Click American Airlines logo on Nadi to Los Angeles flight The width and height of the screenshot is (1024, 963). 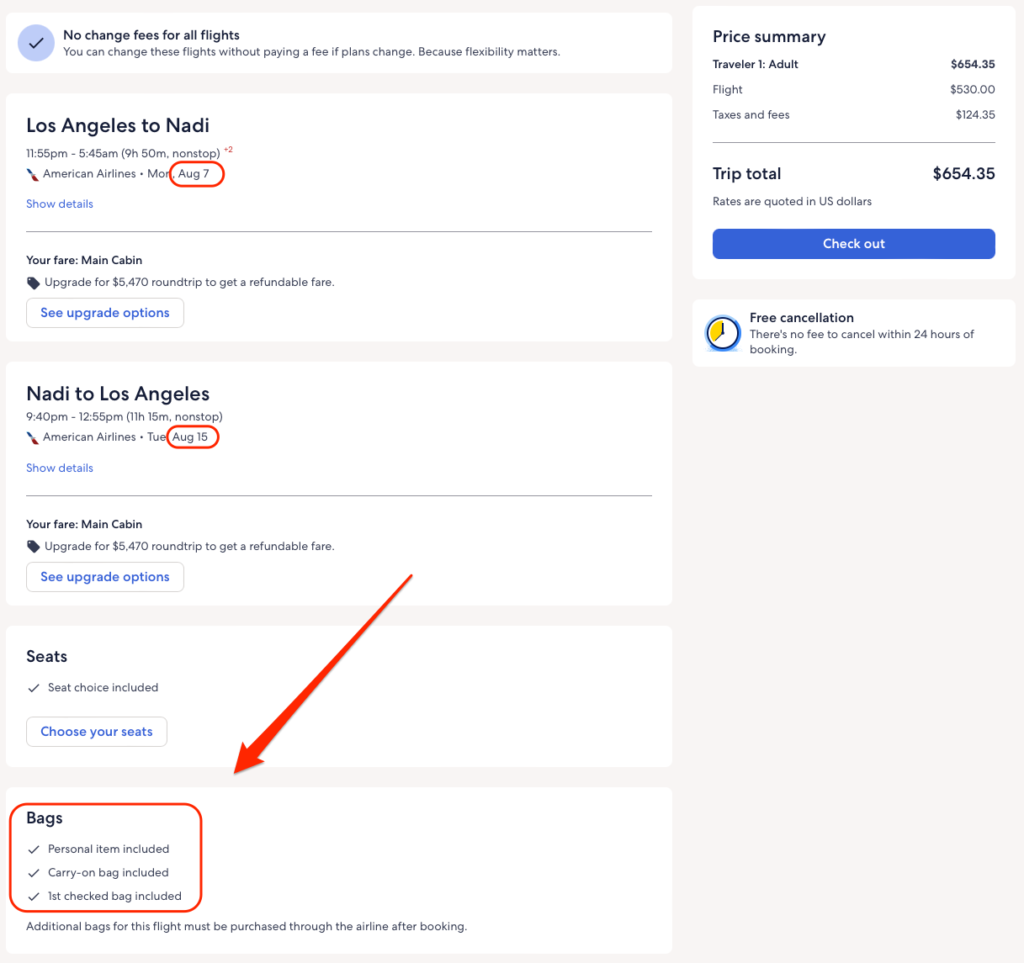point(33,438)
